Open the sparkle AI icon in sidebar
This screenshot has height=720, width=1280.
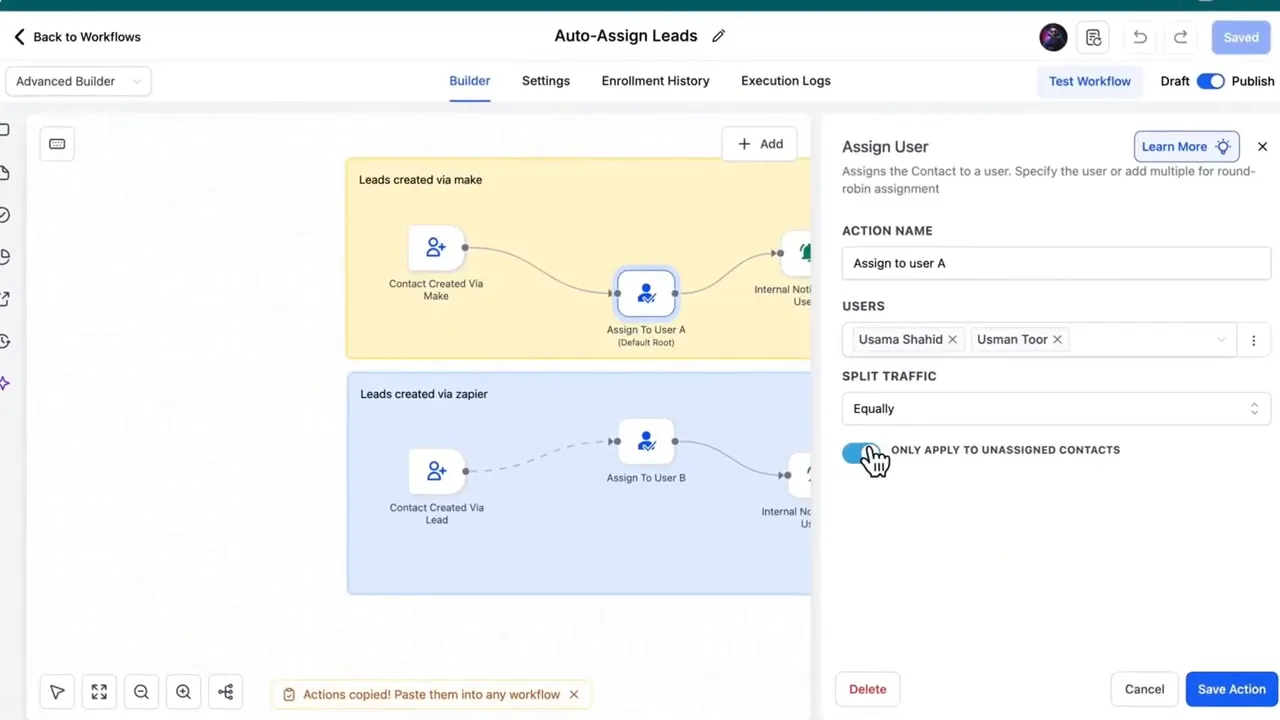(5, 384)
